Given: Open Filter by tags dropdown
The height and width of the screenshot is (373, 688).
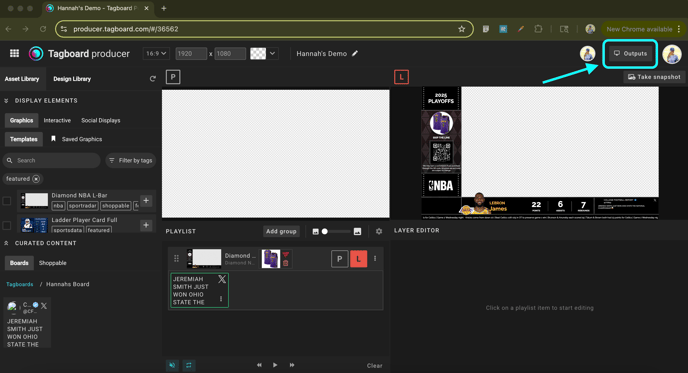Looking at the screenshot, I should coord(131,161).
